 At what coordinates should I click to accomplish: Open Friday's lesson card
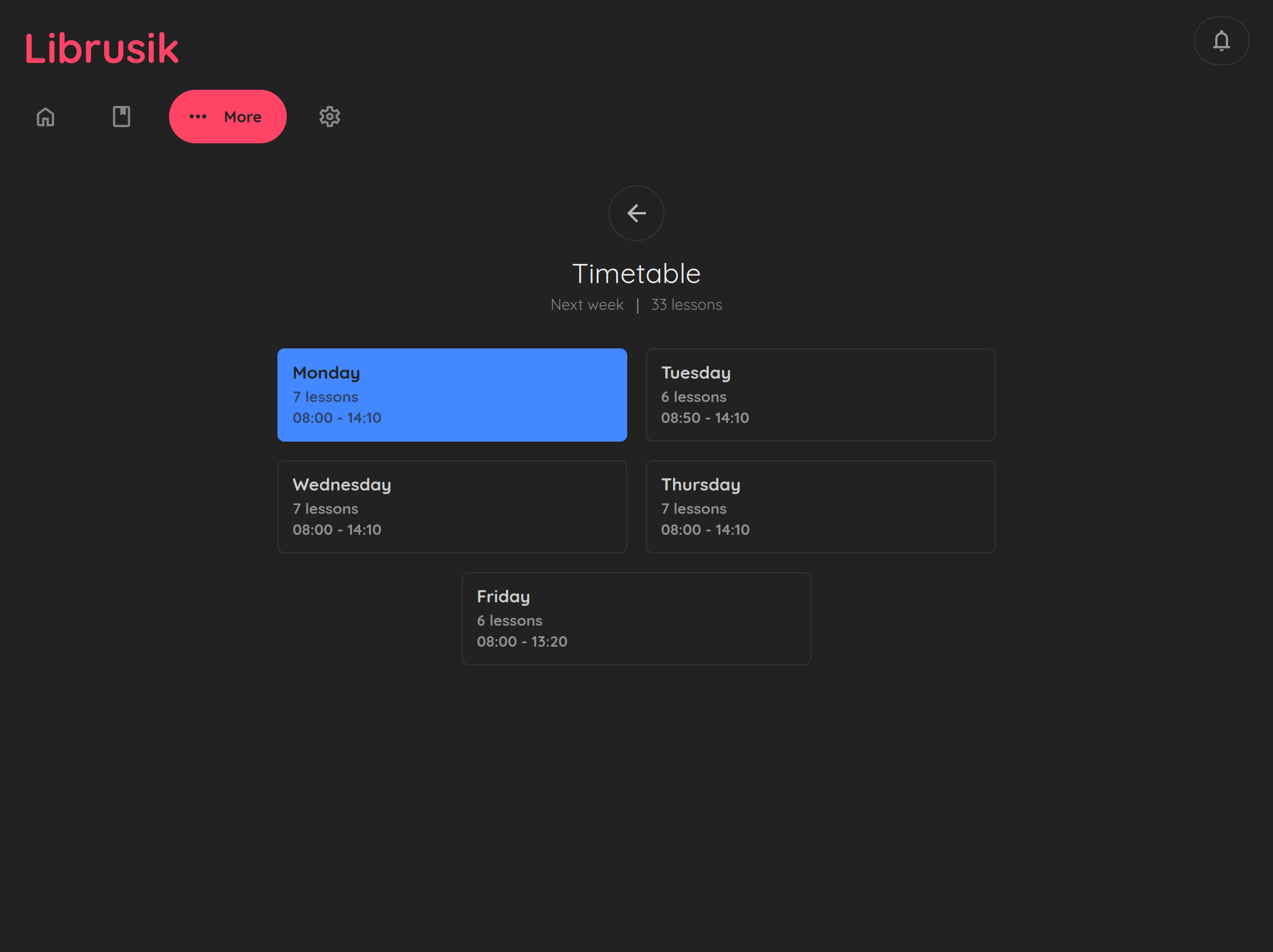[x=636, y=618]
